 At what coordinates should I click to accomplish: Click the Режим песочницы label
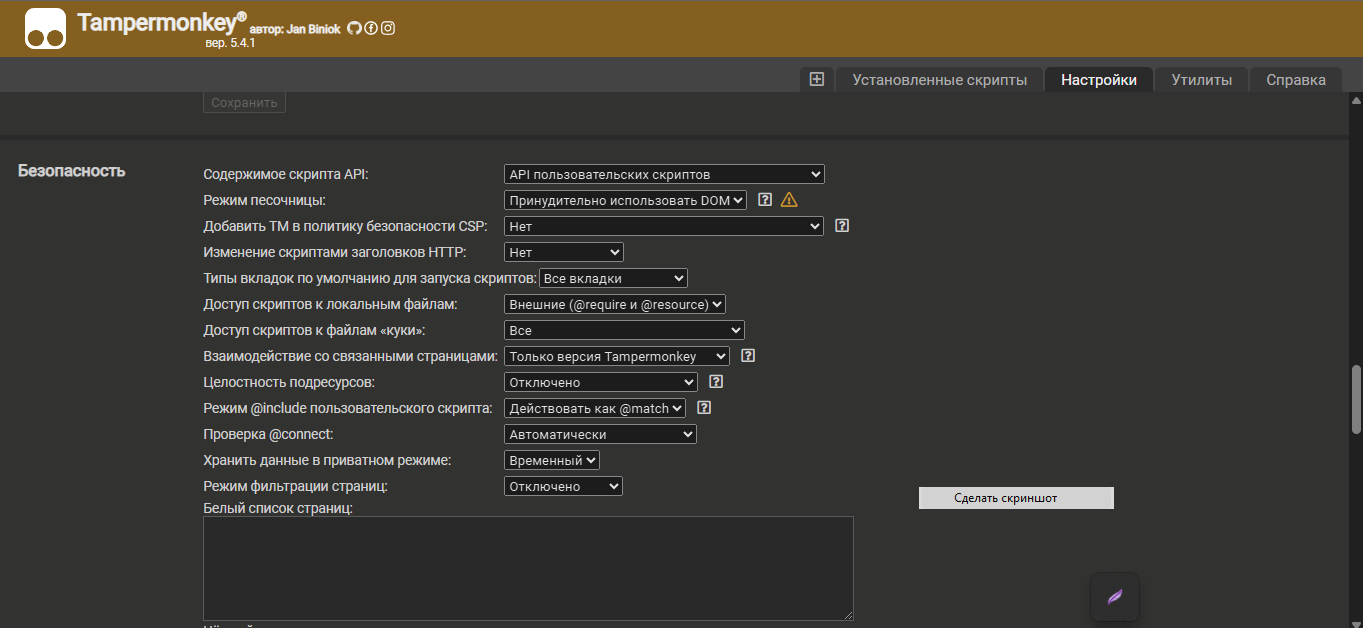[x=264, y=200]
